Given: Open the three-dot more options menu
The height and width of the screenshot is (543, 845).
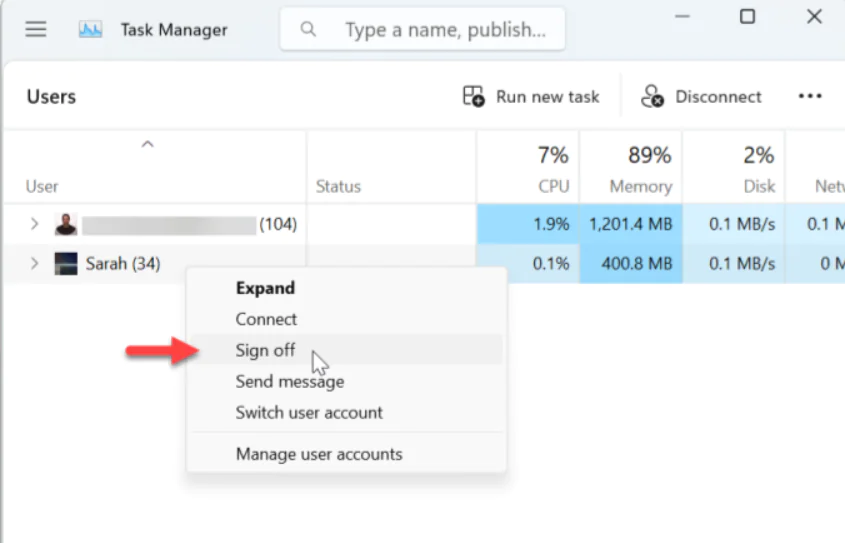Looking at the screenshot, I should tap(809, 96).
